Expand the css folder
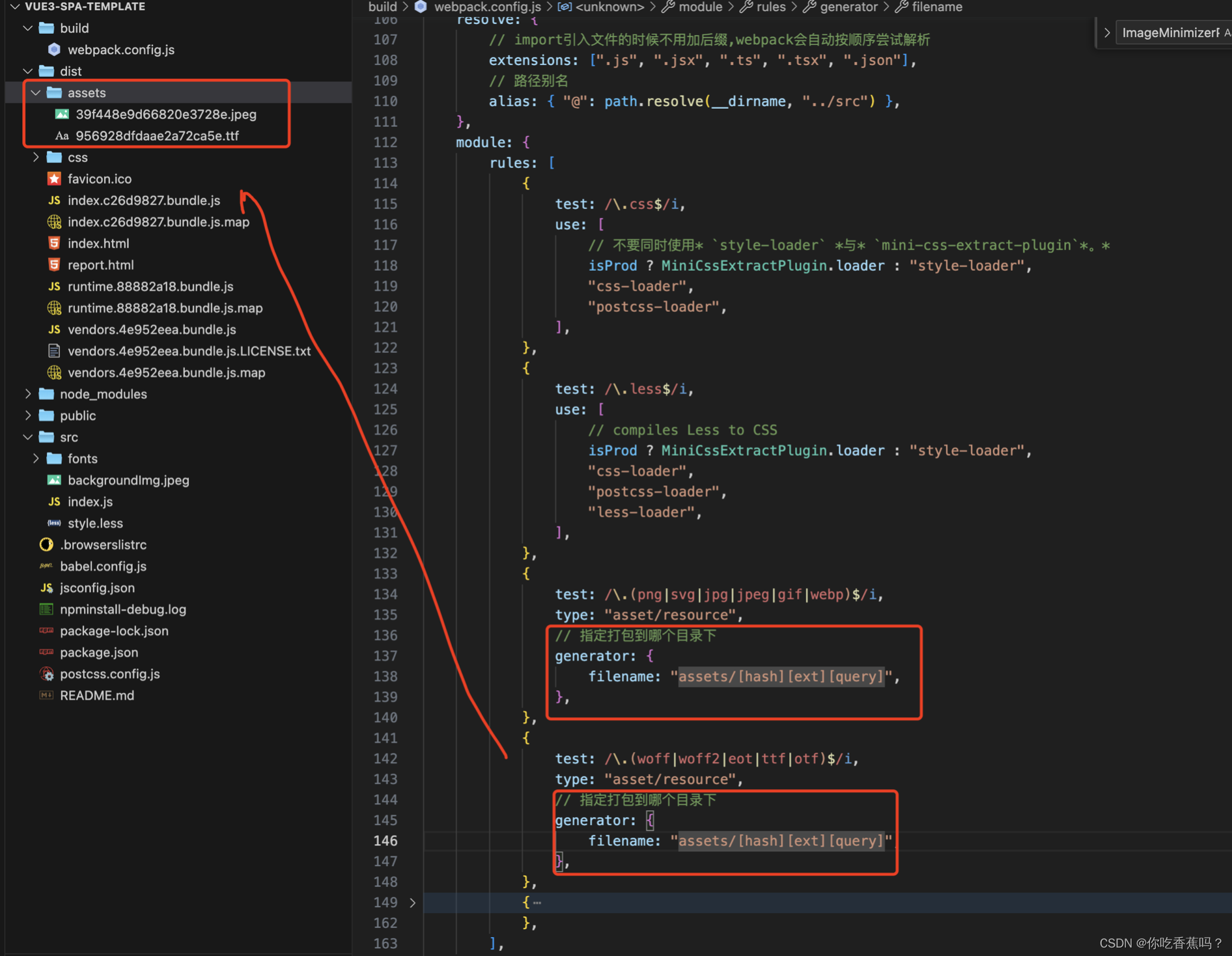 (x=36, y=157)
